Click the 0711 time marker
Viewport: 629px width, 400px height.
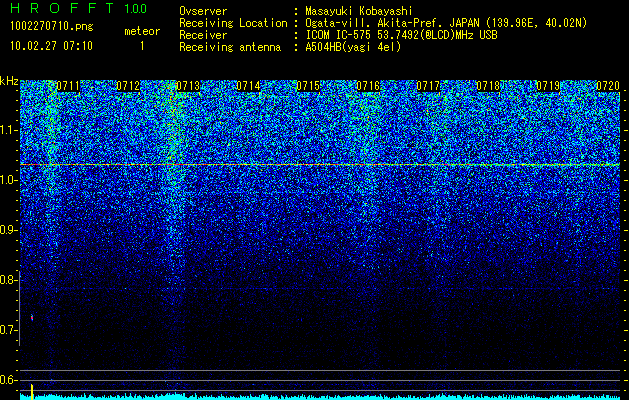click(x=68, y=86)
